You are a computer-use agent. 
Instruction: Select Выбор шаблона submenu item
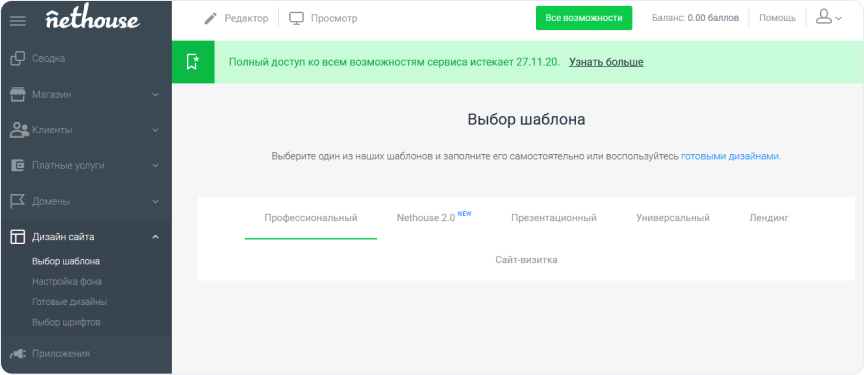[x=66, y=261]
